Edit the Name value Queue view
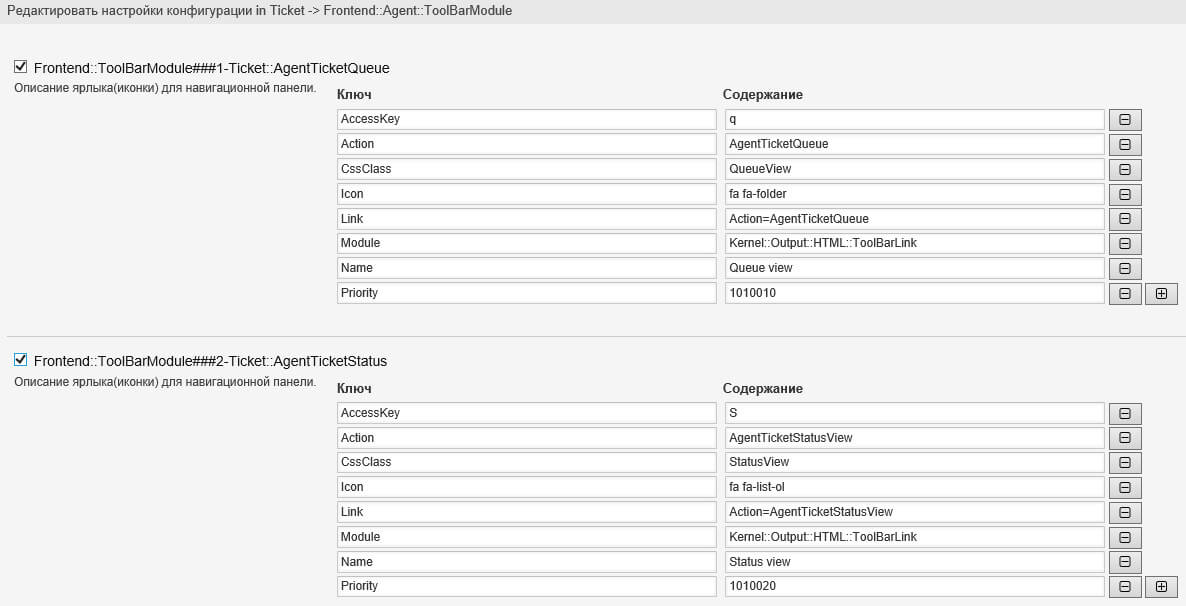The image size is (1186, 606). (x=914, y=268)
